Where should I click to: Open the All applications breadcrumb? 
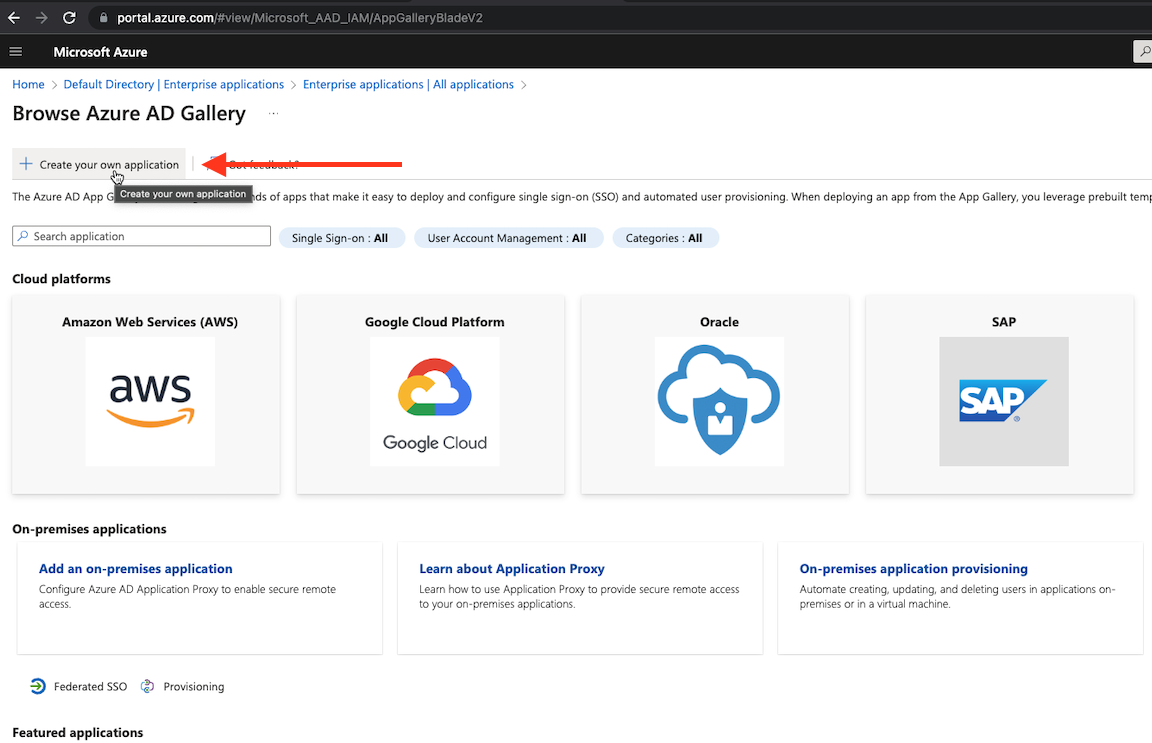click(x=408, y=85)
